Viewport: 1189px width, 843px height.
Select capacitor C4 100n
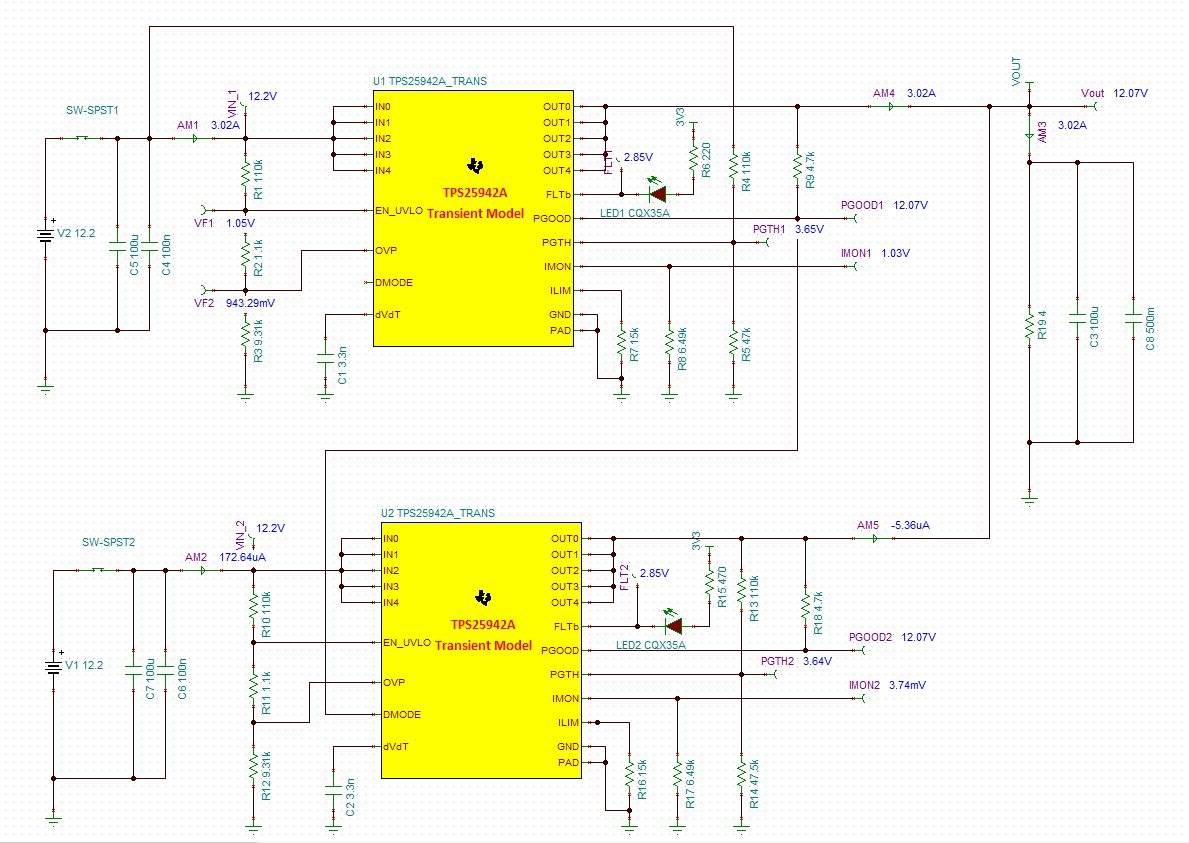tap(149, 247)
